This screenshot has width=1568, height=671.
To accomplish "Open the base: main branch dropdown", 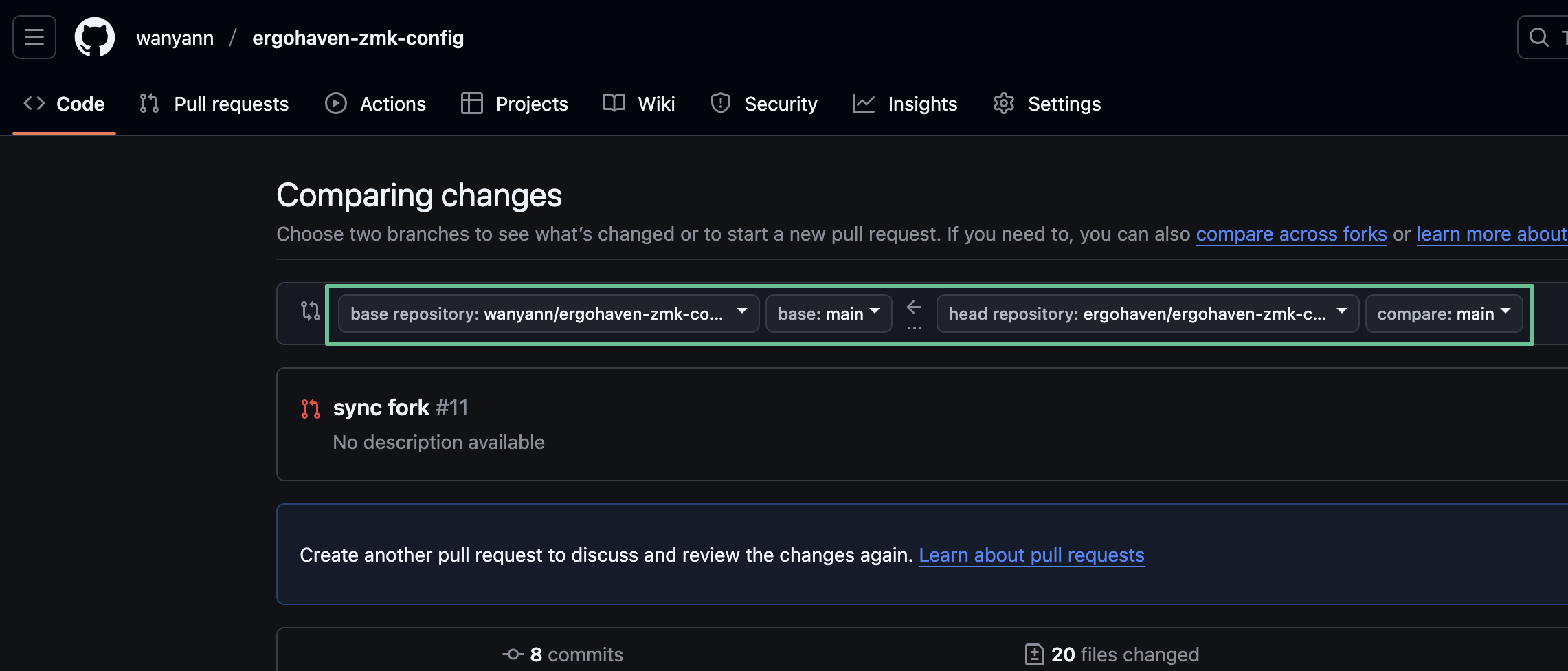I will 829,313.
